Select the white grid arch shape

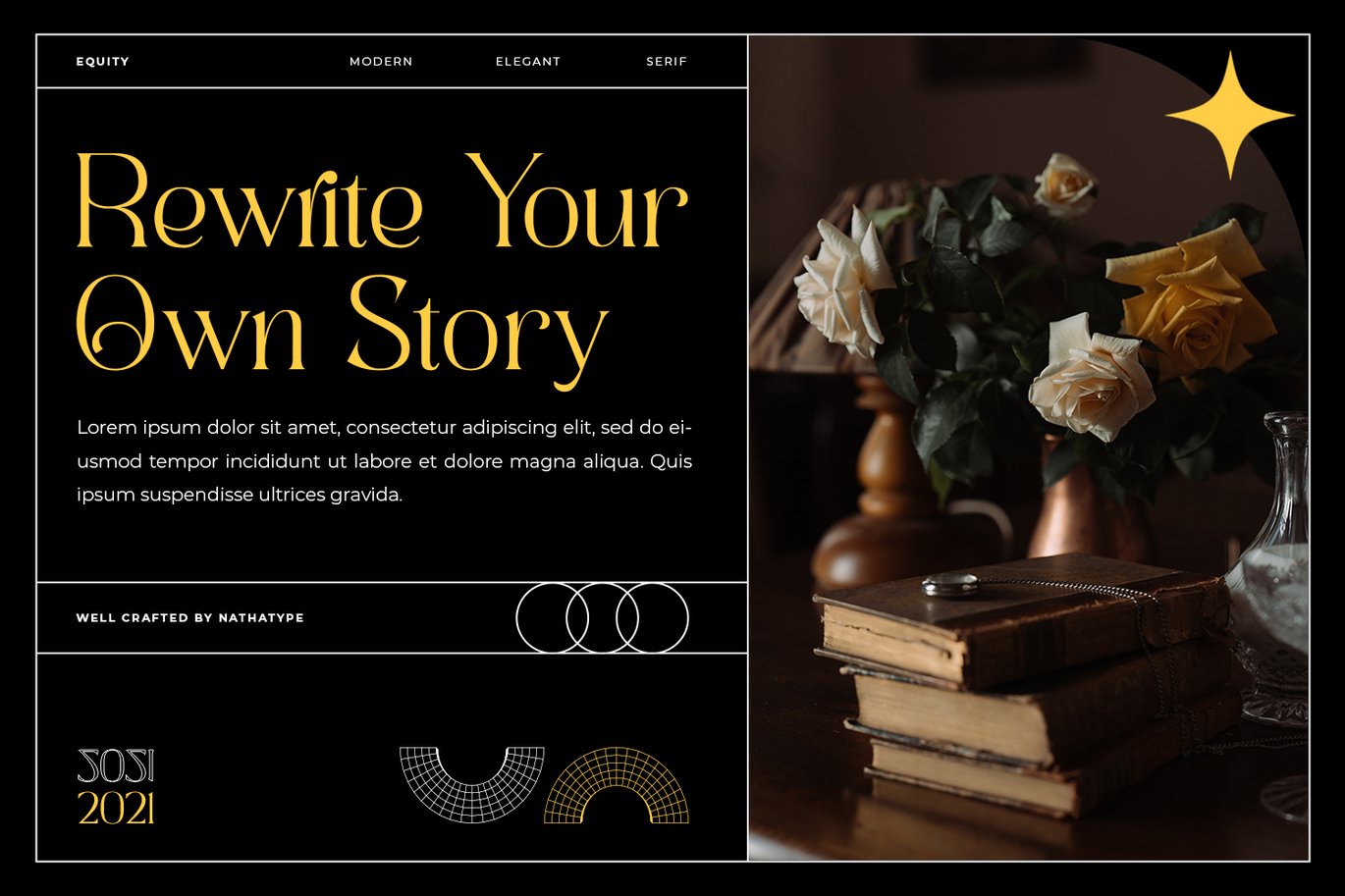pyautogui.click(x=471, y=784)
